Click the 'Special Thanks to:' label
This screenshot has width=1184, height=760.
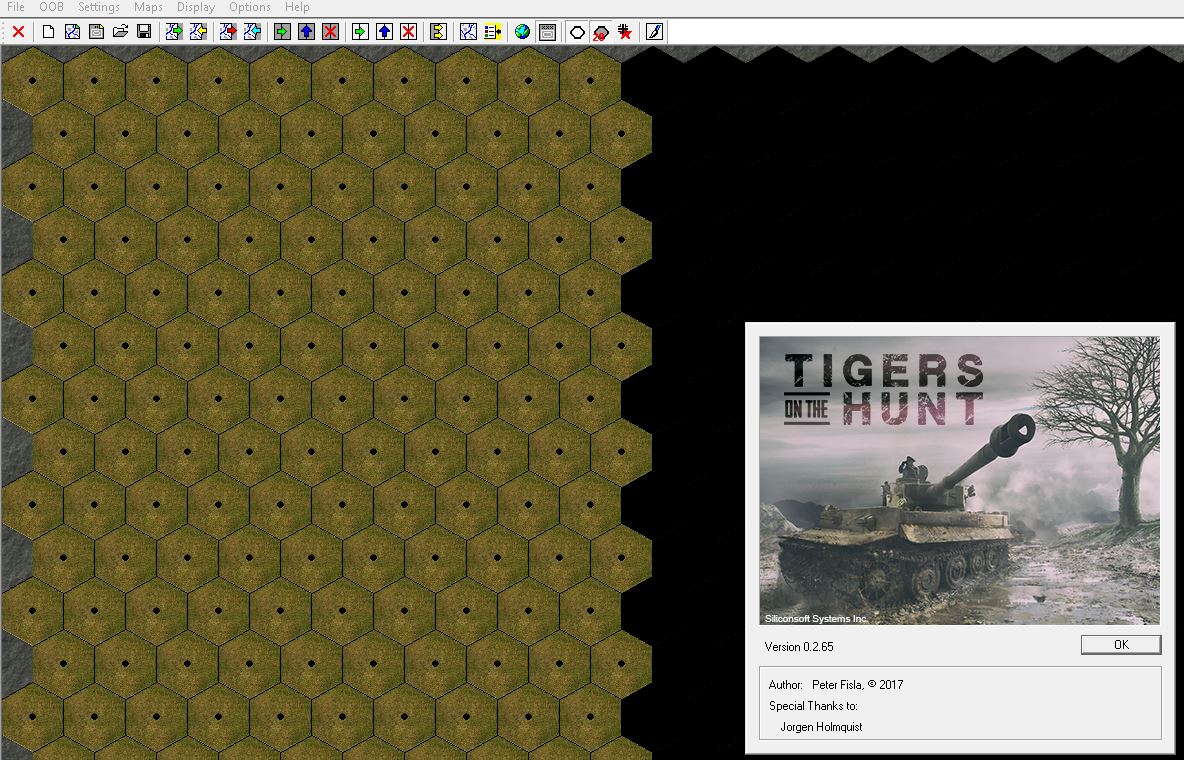813,706
